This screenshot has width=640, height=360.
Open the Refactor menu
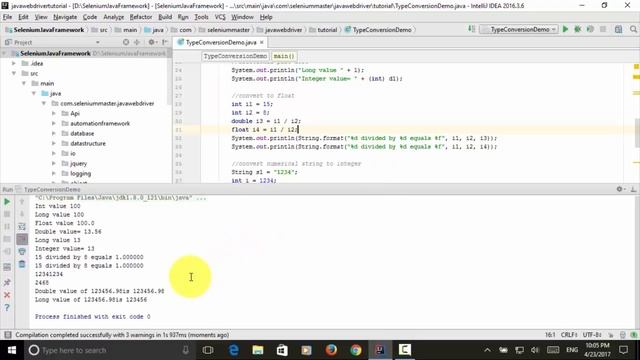click(141, 17)
